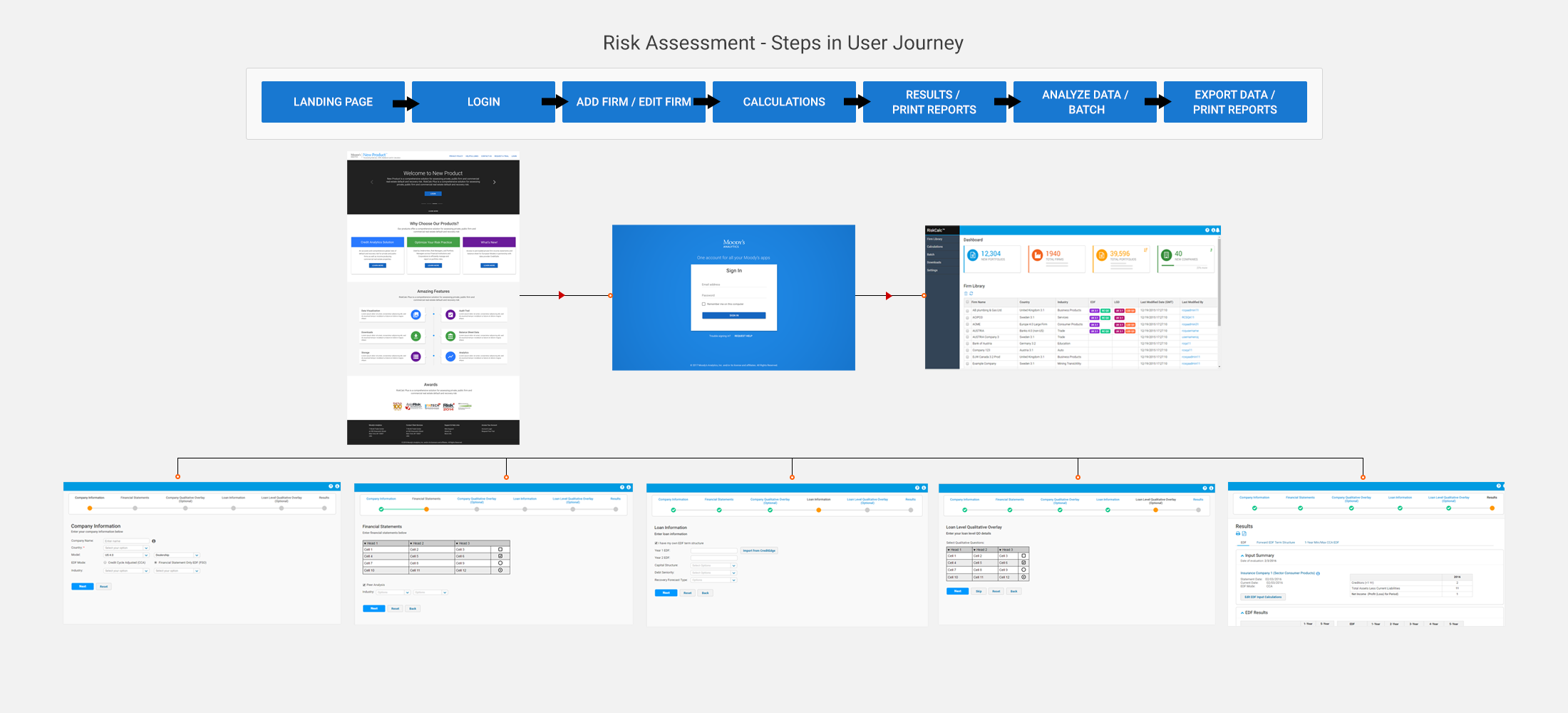The image size is (1568, 713).
Task: Open the Recovery Forecast Type dropdown
Action: (x=713, y=580)
